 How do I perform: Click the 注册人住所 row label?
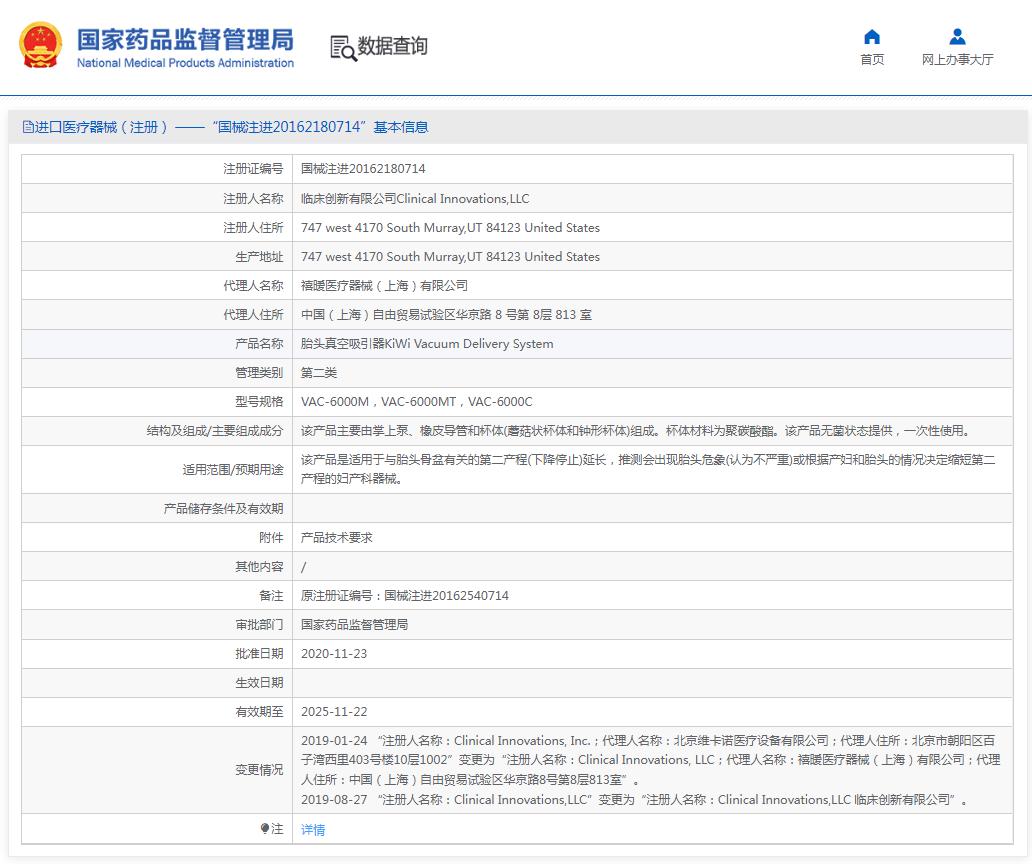(253, 227)
